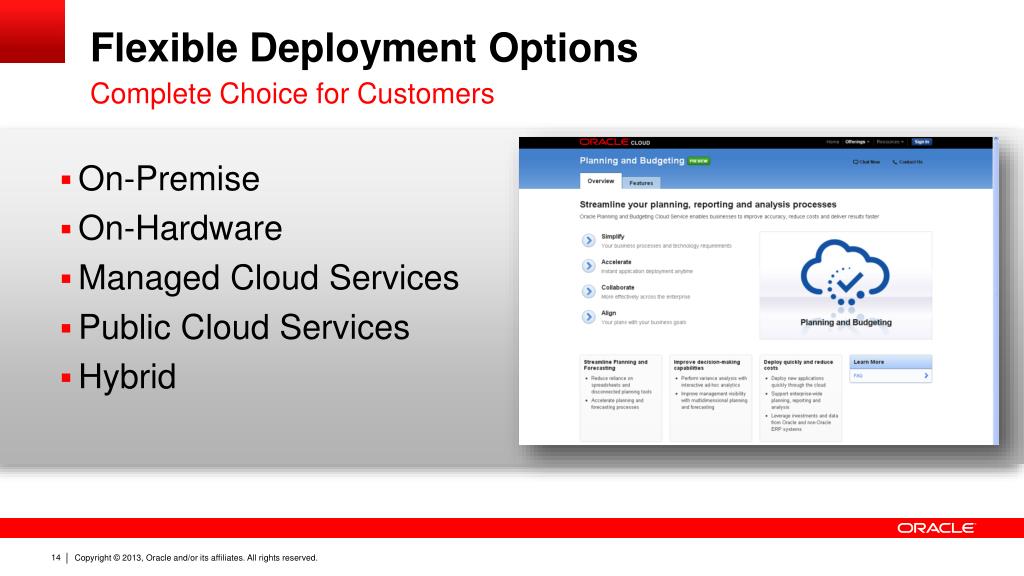This screenshot has width=1024, height=576.
Task: Click the 'Streamline Planning and Forecasting' card
Action: click(620, 398)
